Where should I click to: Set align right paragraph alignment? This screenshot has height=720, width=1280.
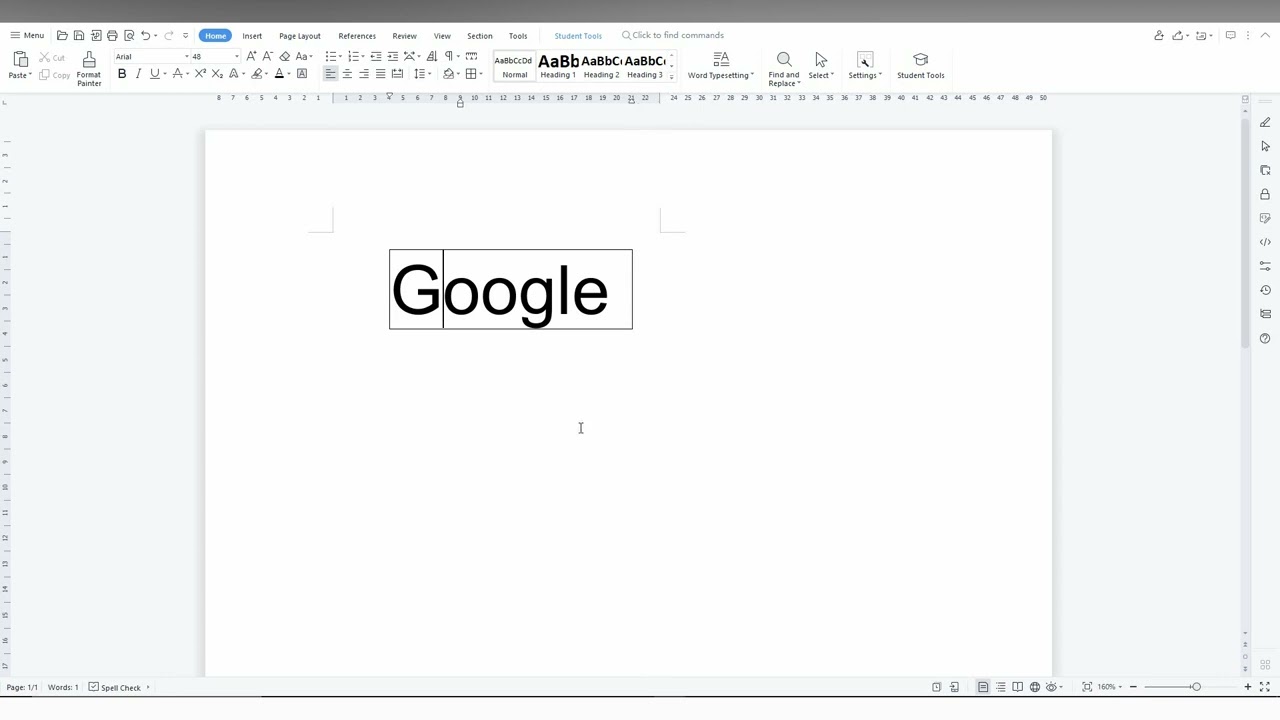[364, 74]
